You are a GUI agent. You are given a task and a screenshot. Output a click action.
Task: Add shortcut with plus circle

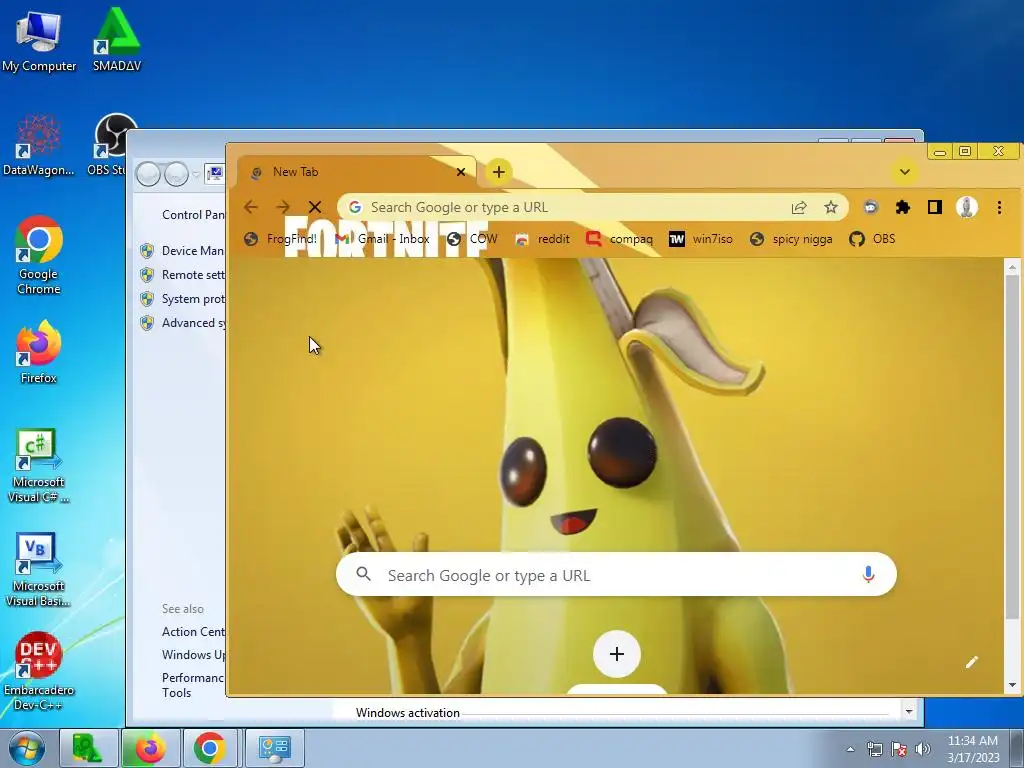click(616, 654)
